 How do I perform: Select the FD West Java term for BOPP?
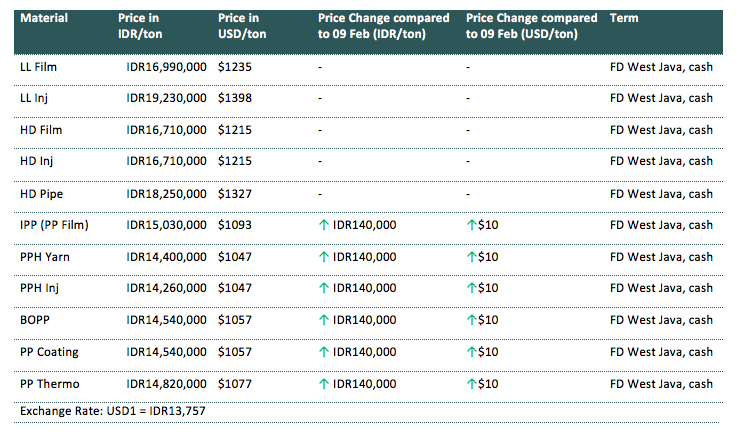coord(660,320)
